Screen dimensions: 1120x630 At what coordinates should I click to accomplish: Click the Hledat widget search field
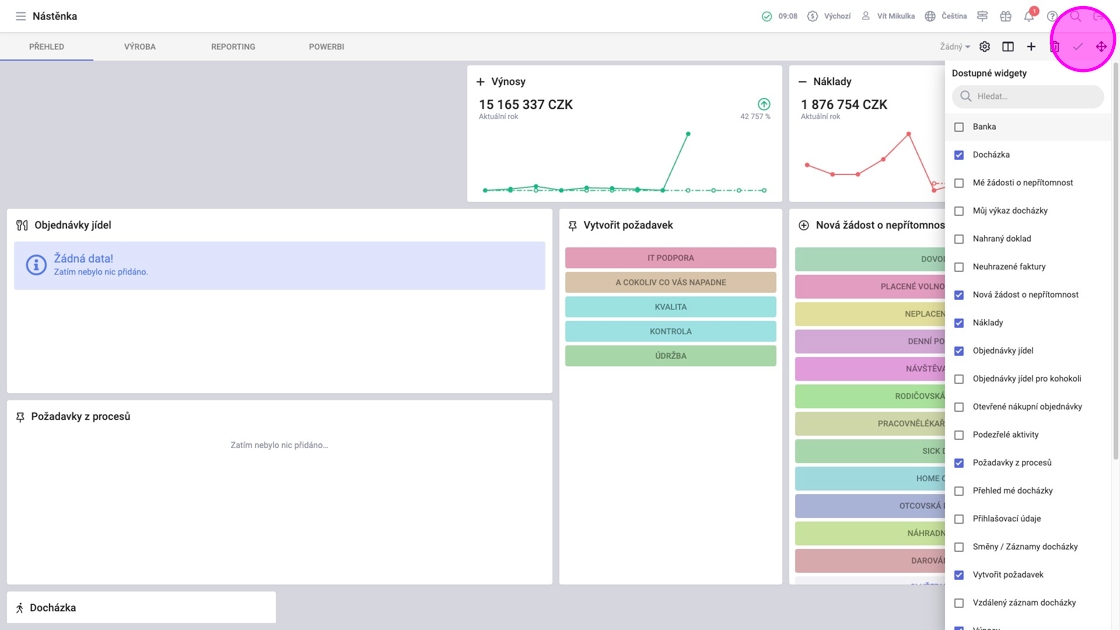1028,96
